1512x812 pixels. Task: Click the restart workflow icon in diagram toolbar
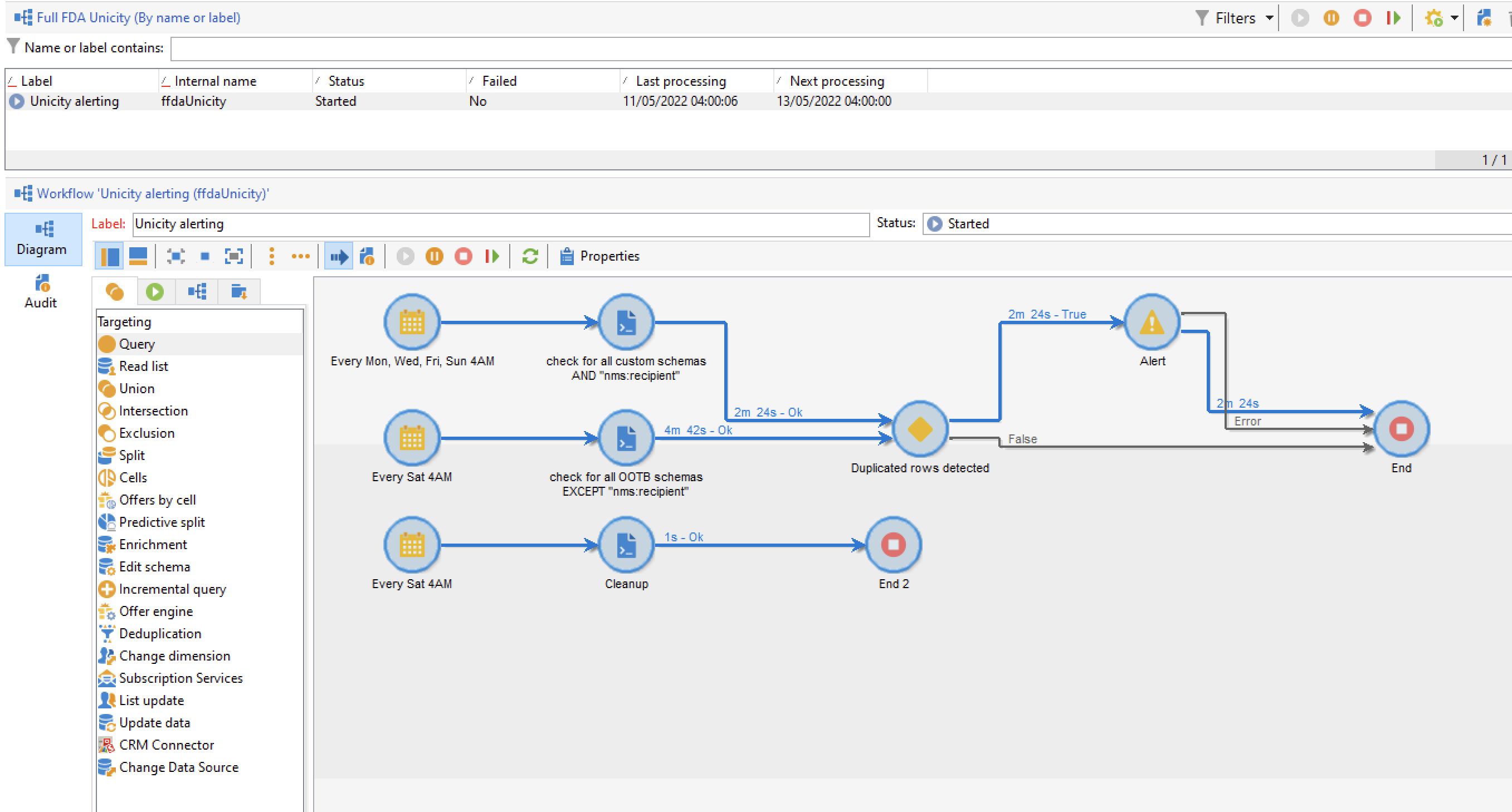pos(492,256)
